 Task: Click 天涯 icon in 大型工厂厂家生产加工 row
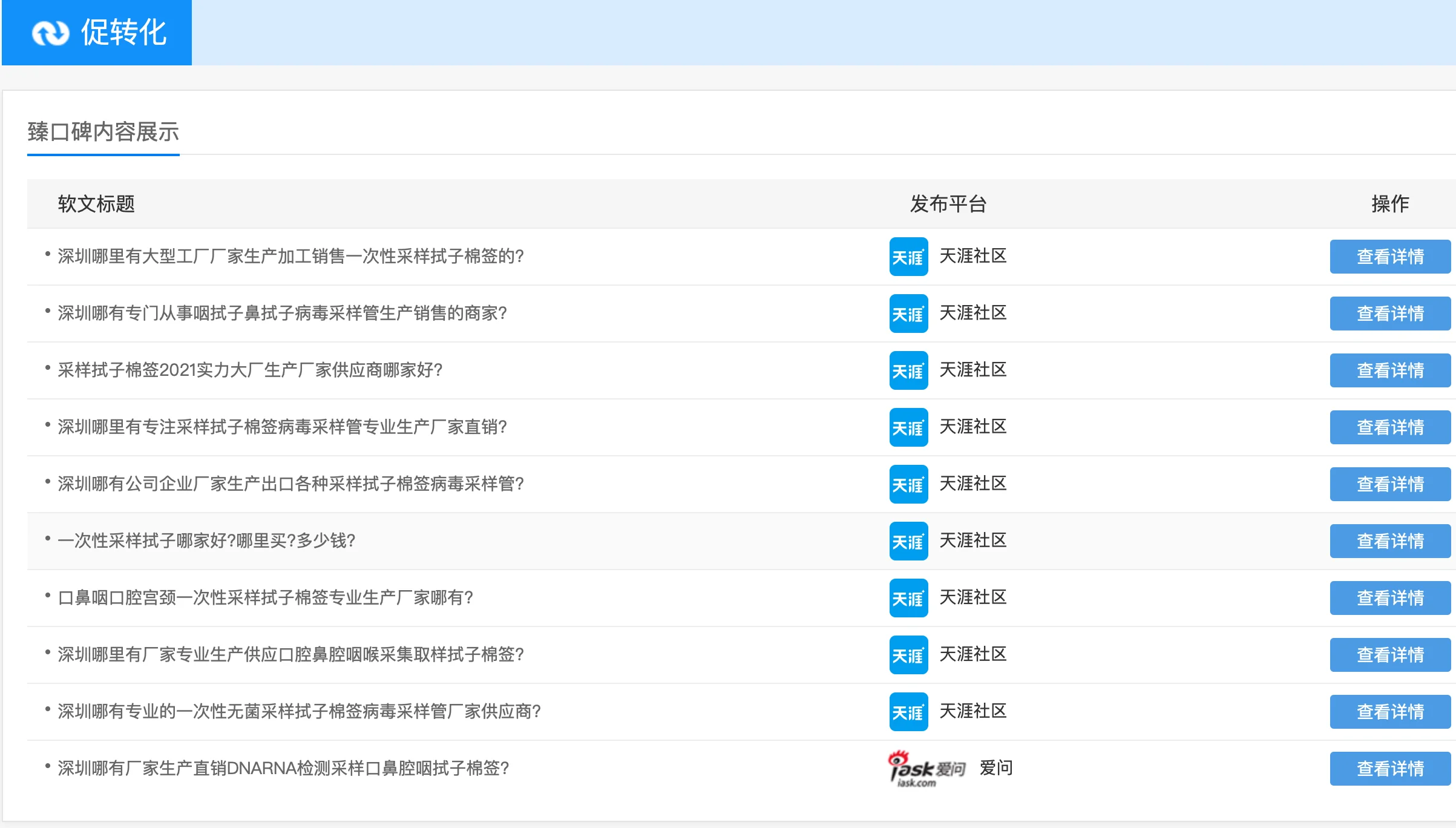coord(908,257)
